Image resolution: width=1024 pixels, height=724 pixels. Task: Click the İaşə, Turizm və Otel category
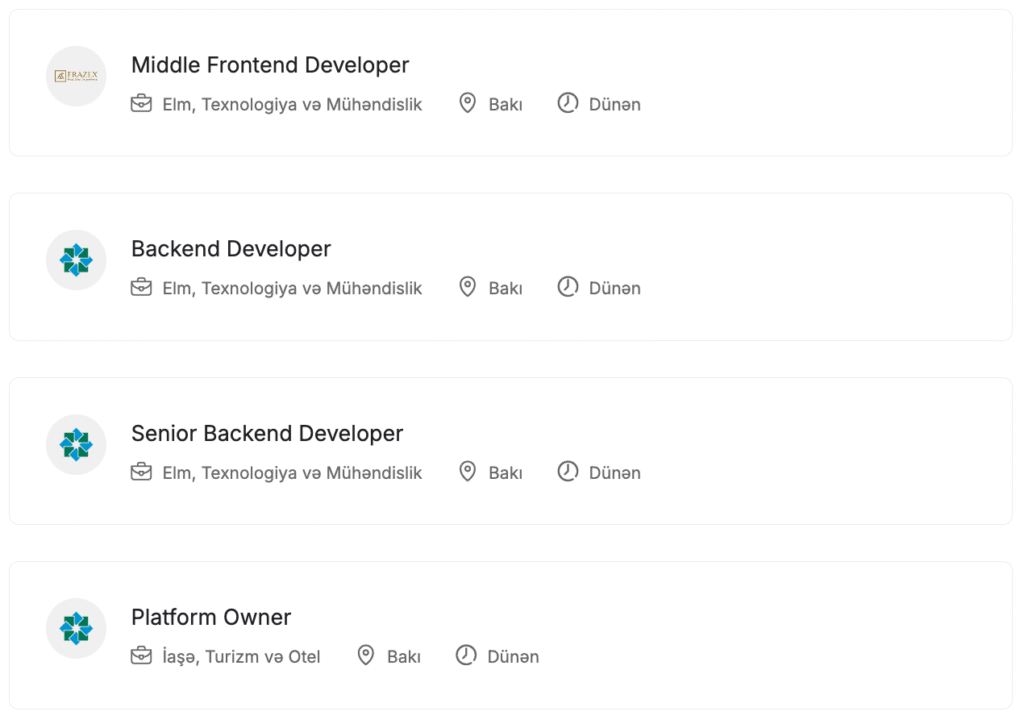241,657
